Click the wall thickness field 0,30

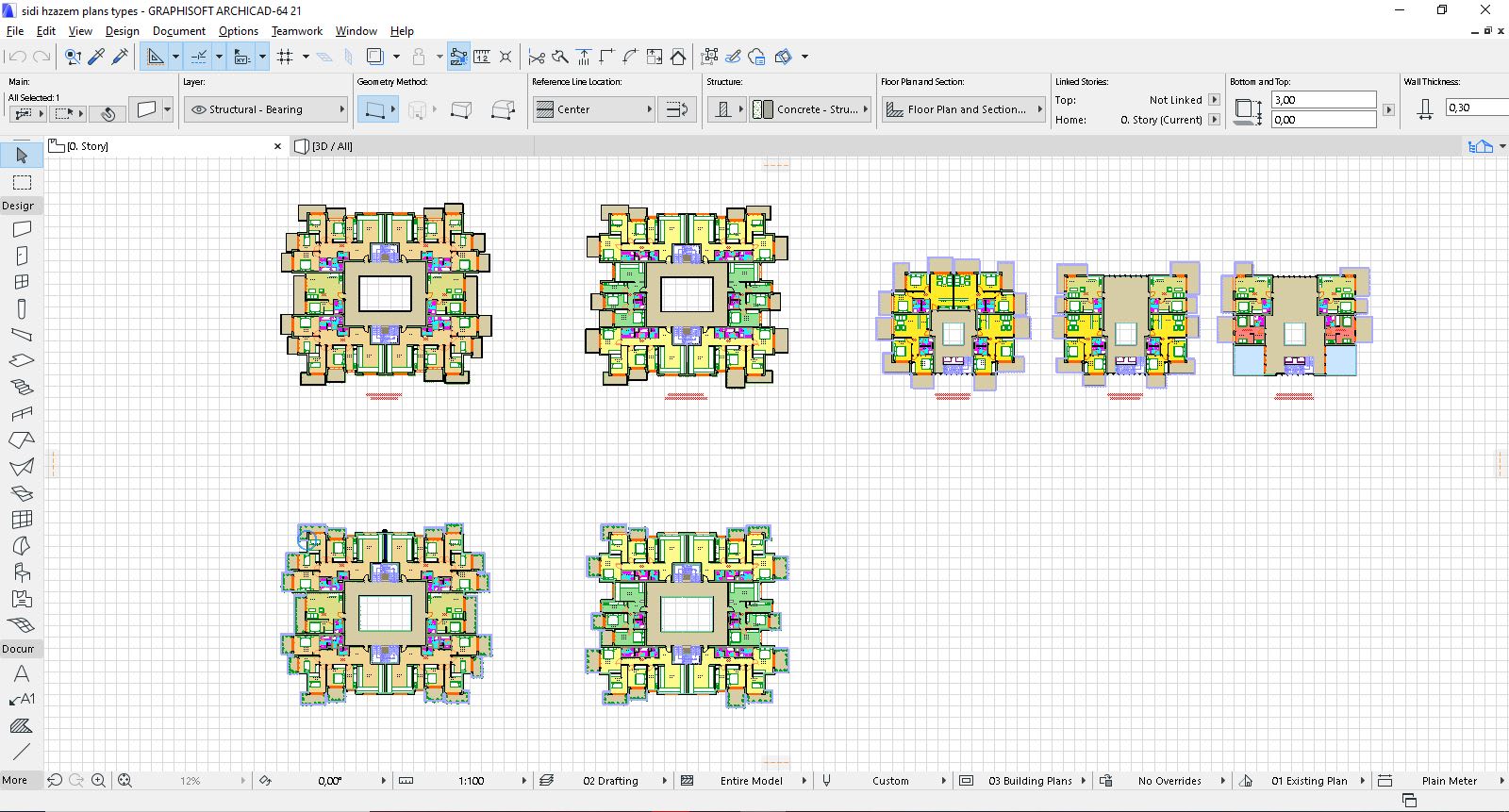pyautogui.click(x=1476, y=108)
